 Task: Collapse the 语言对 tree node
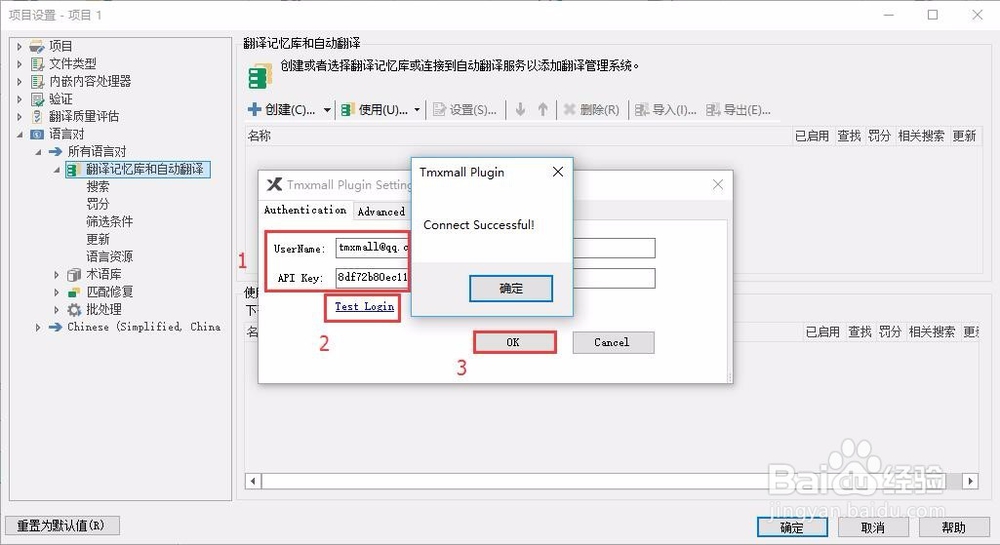point(19,134)
